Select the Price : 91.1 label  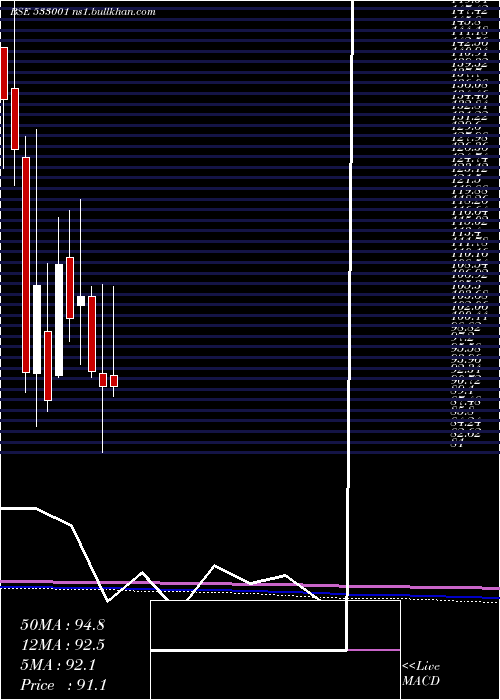[63, 685]
